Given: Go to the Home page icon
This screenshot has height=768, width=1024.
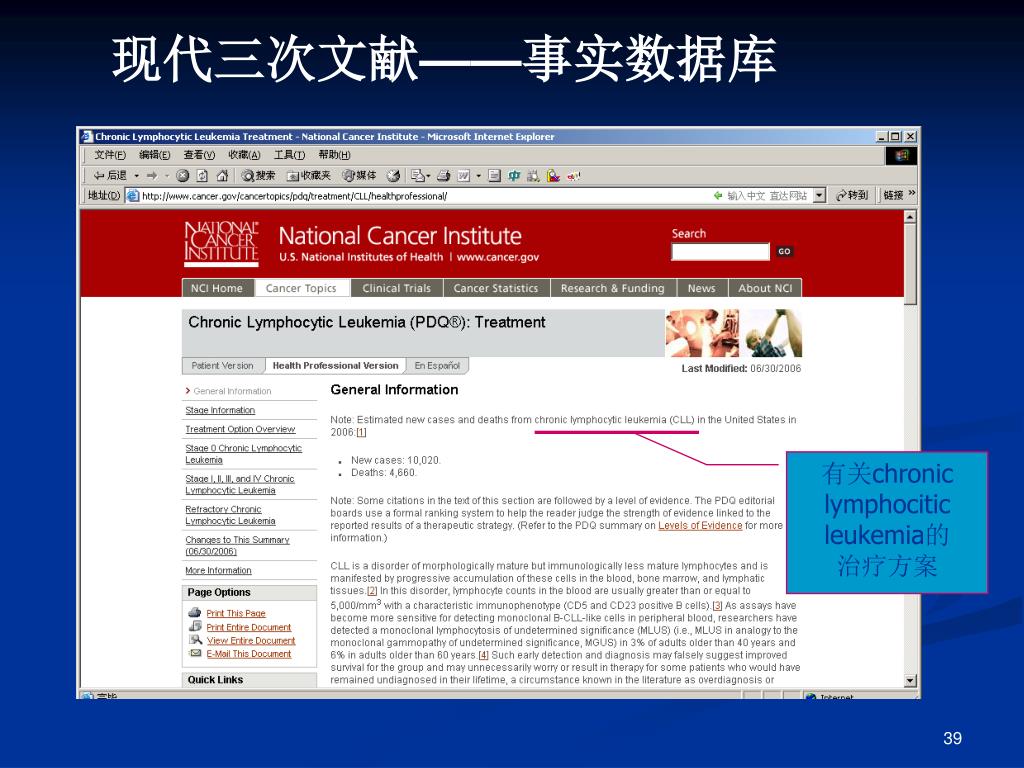Looking at the screenshot, I should [222, 176].
